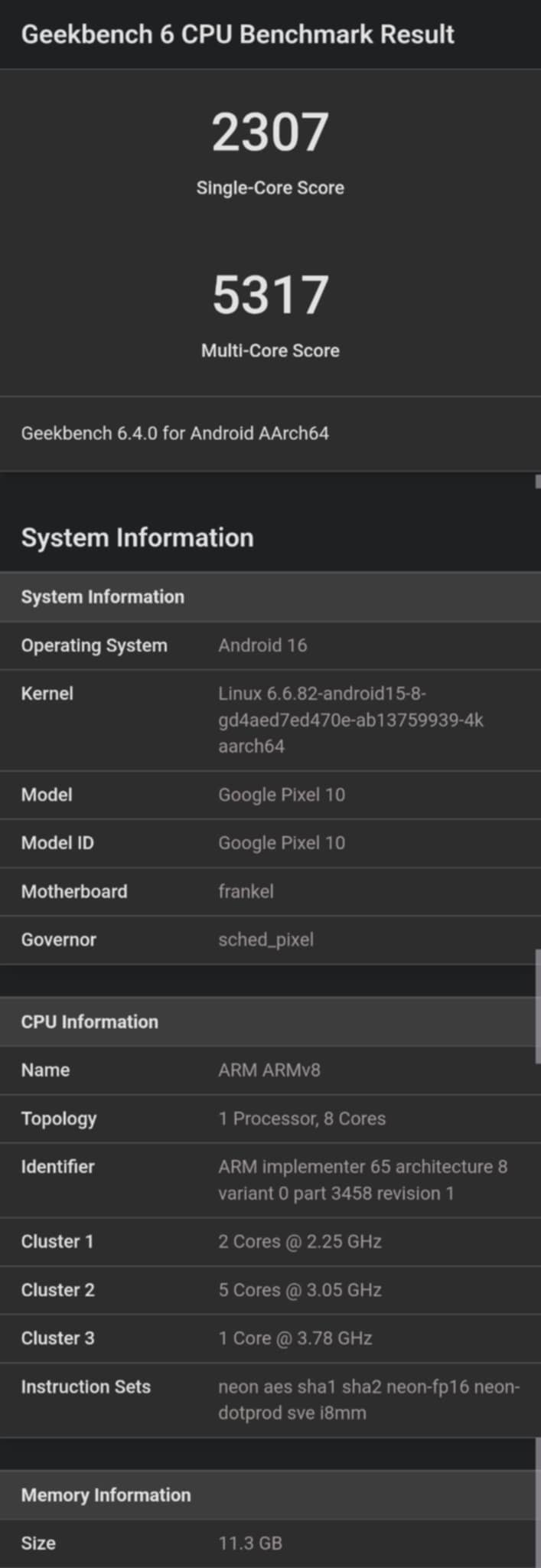
Task: Click the ARM ARMv8 processor name
Action: pyautogui.click(x=269, y=1070)
